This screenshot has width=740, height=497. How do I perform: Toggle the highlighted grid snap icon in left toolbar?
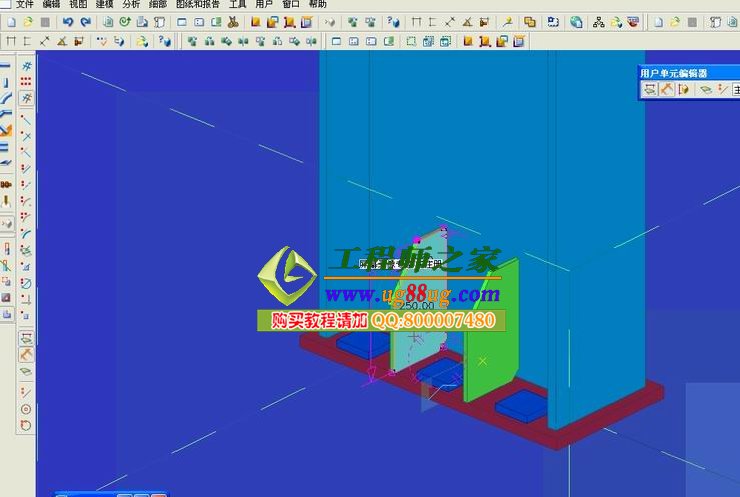point(26,98)
